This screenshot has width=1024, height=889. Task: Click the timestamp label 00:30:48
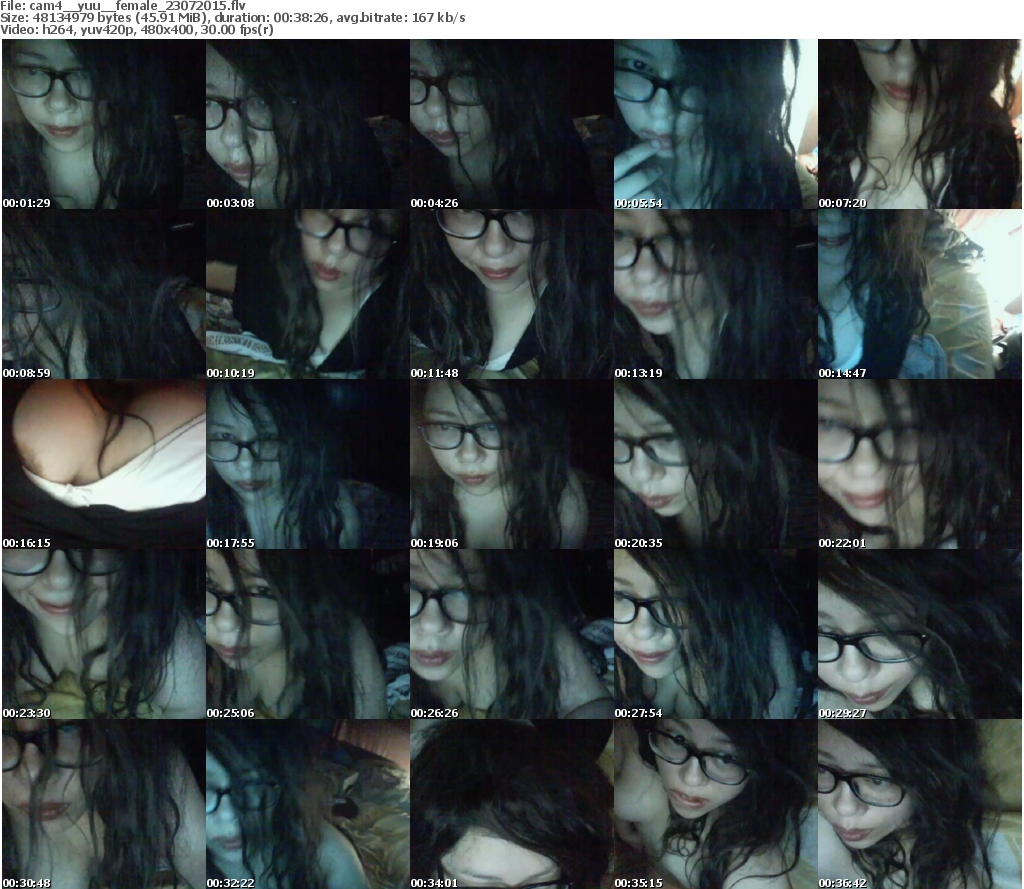click(26, 883)
